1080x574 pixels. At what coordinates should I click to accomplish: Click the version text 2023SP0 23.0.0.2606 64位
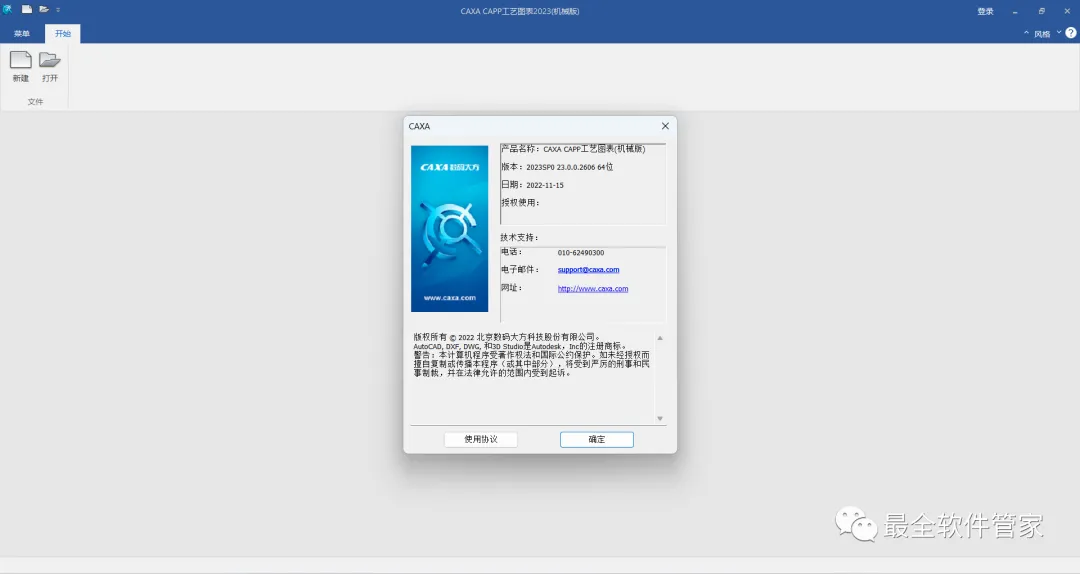(x=570, y=167)
